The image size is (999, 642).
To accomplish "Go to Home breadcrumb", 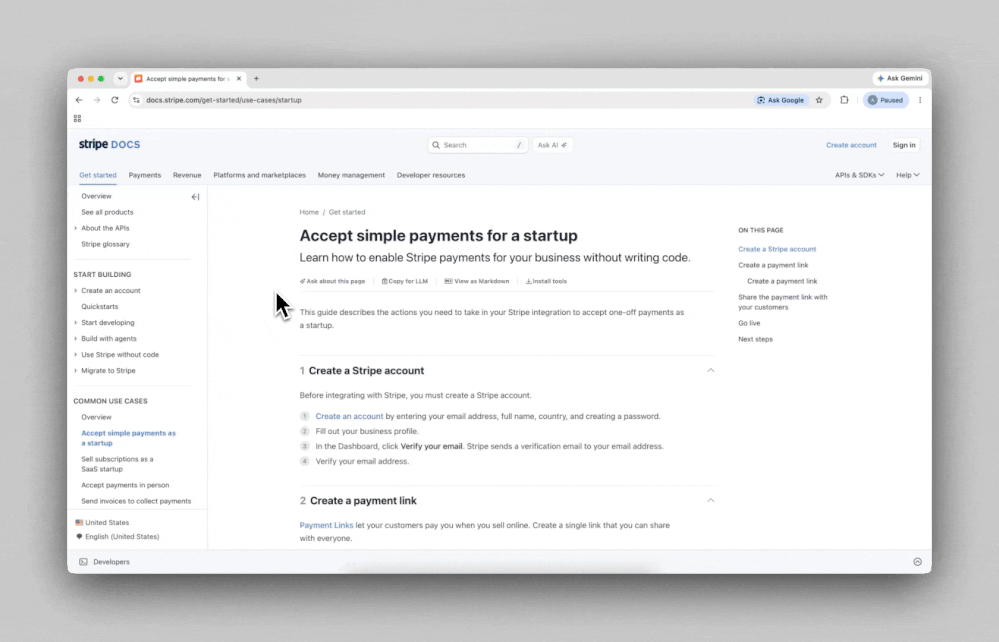I will click(309, 212).
